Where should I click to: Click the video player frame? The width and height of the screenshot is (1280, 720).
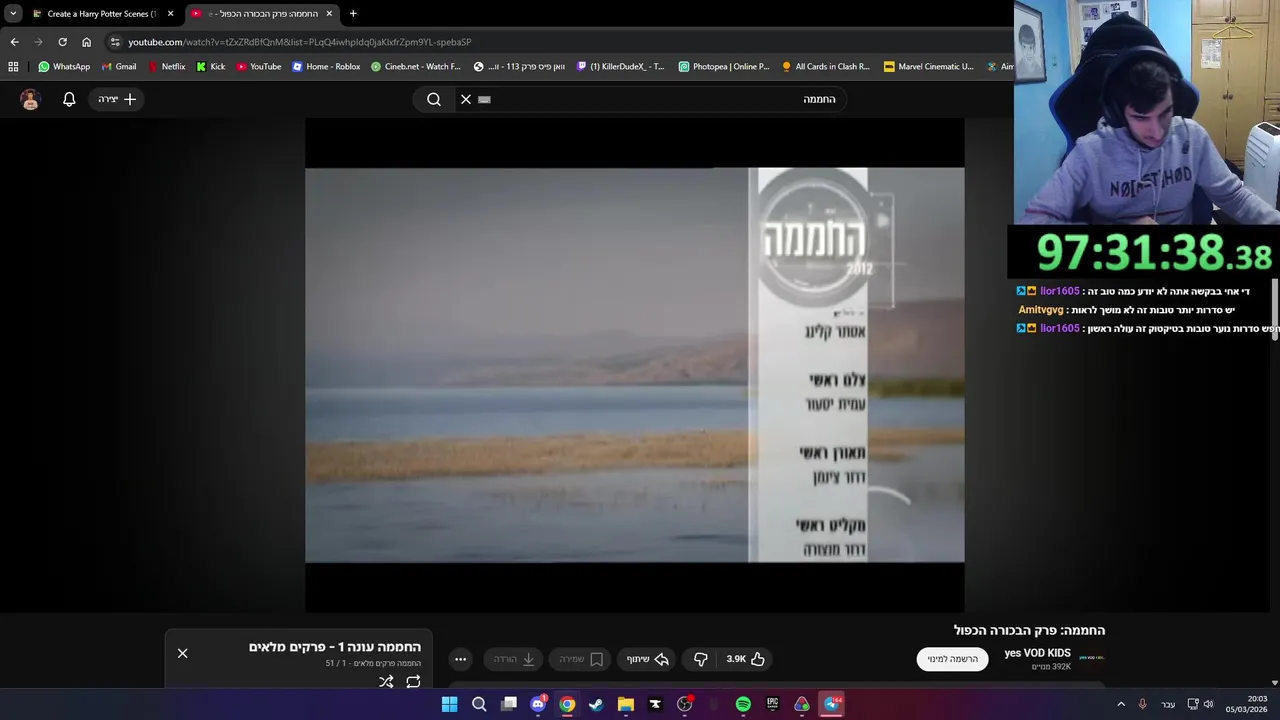pos(635,365)
